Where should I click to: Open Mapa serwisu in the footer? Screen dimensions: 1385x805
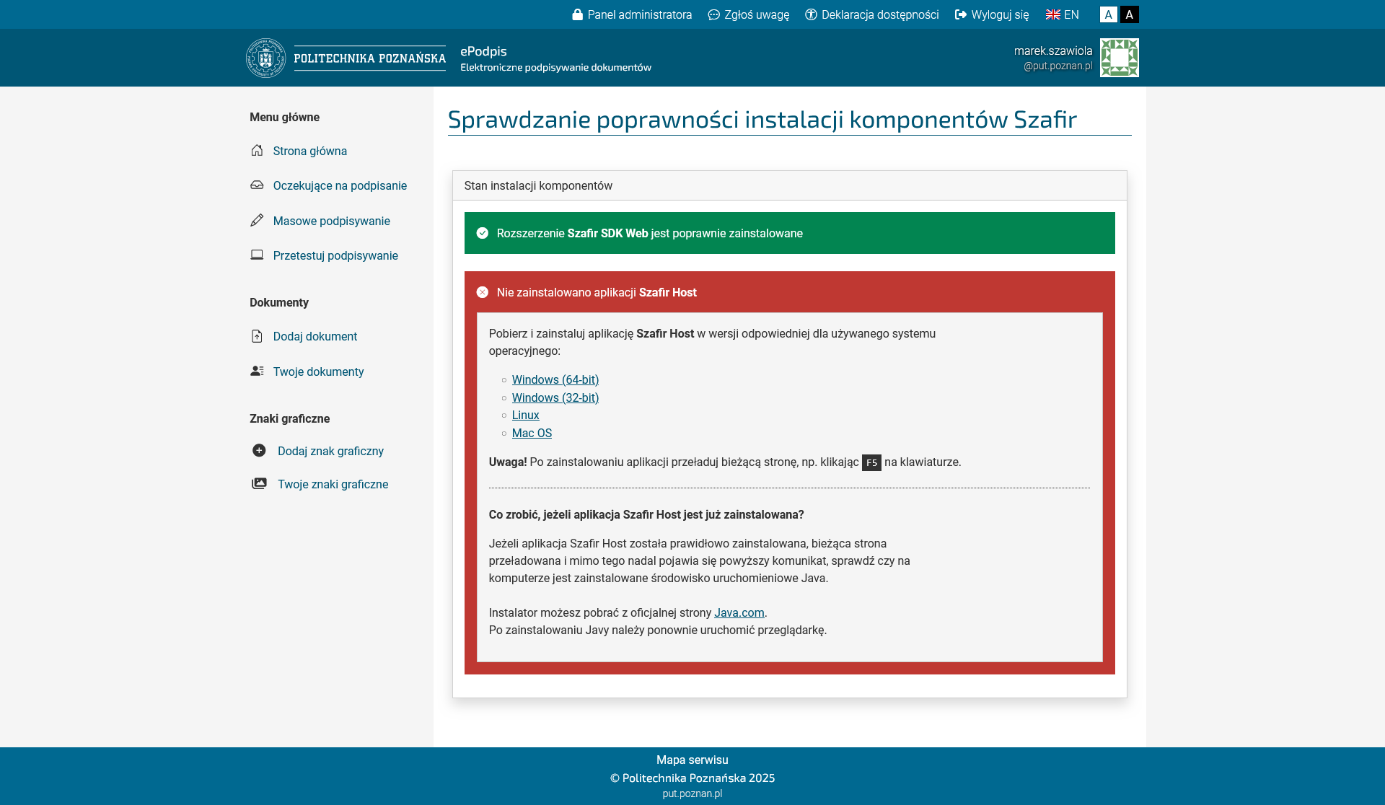(x=692, y=760)
